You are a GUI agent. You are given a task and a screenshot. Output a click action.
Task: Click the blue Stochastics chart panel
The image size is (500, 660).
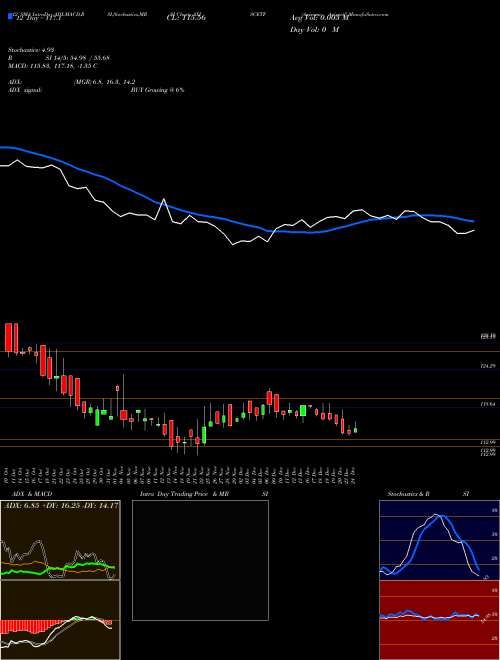pyautogui.click(x=439, y=540)
